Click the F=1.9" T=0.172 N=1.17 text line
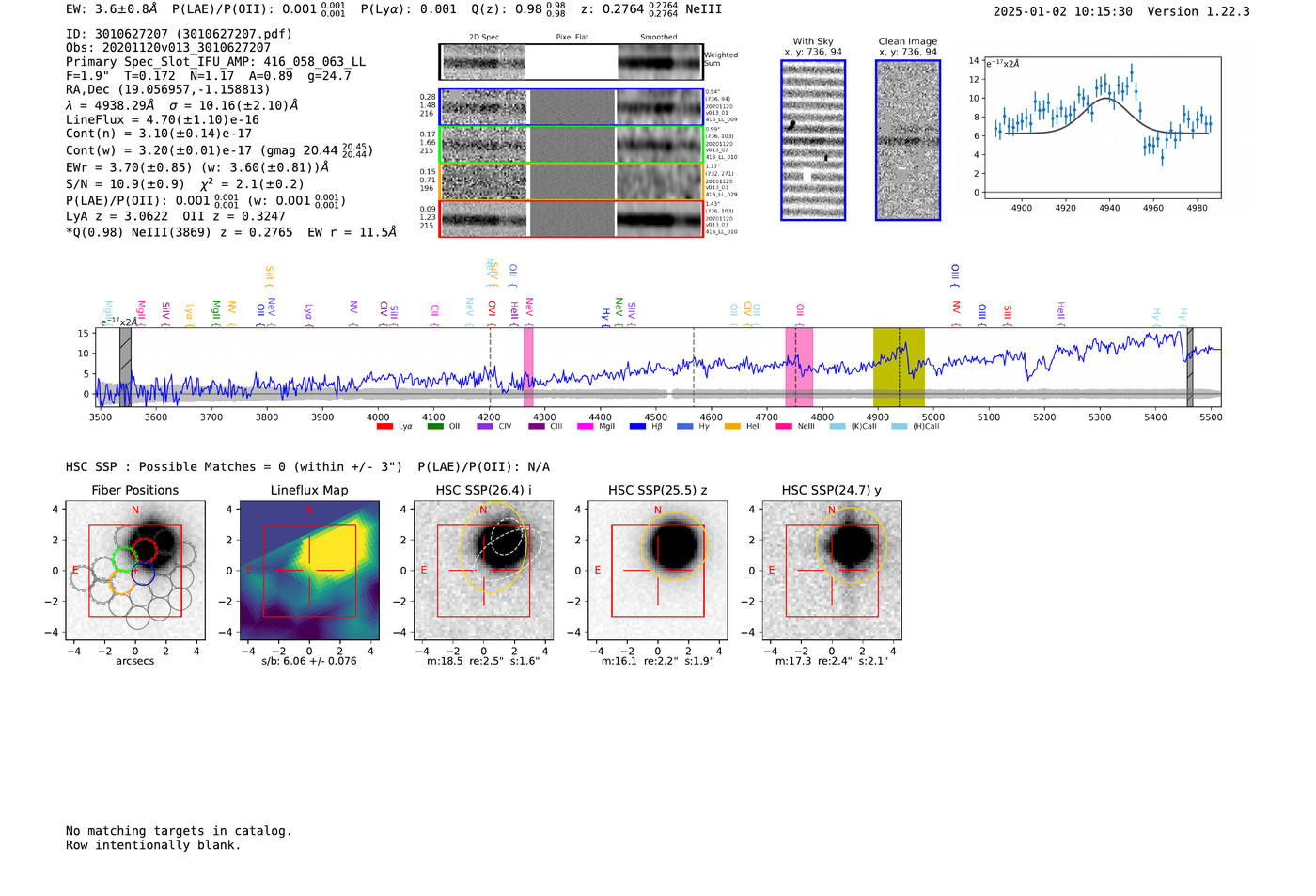The height and width of the screenshot is (896, 1316). [x=209, y=76]
